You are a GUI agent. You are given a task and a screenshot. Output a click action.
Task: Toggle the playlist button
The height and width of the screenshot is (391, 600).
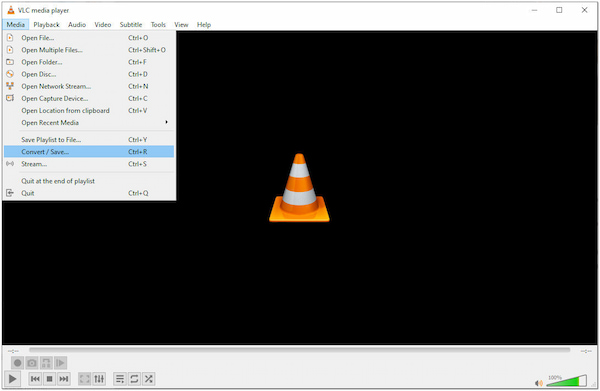coord(120,379)
